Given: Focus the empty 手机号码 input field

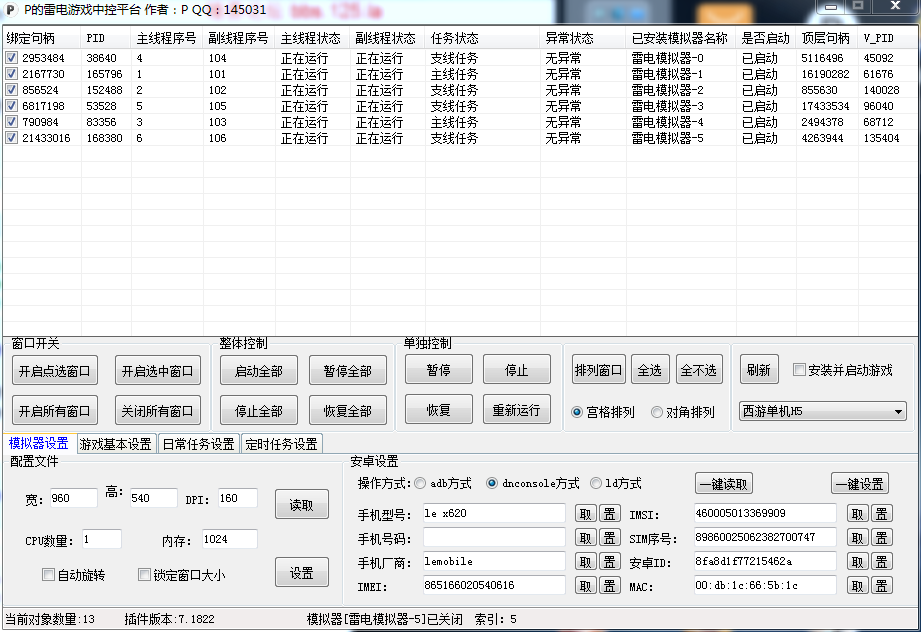Looking at the screenshot, I should pos(494,537).
